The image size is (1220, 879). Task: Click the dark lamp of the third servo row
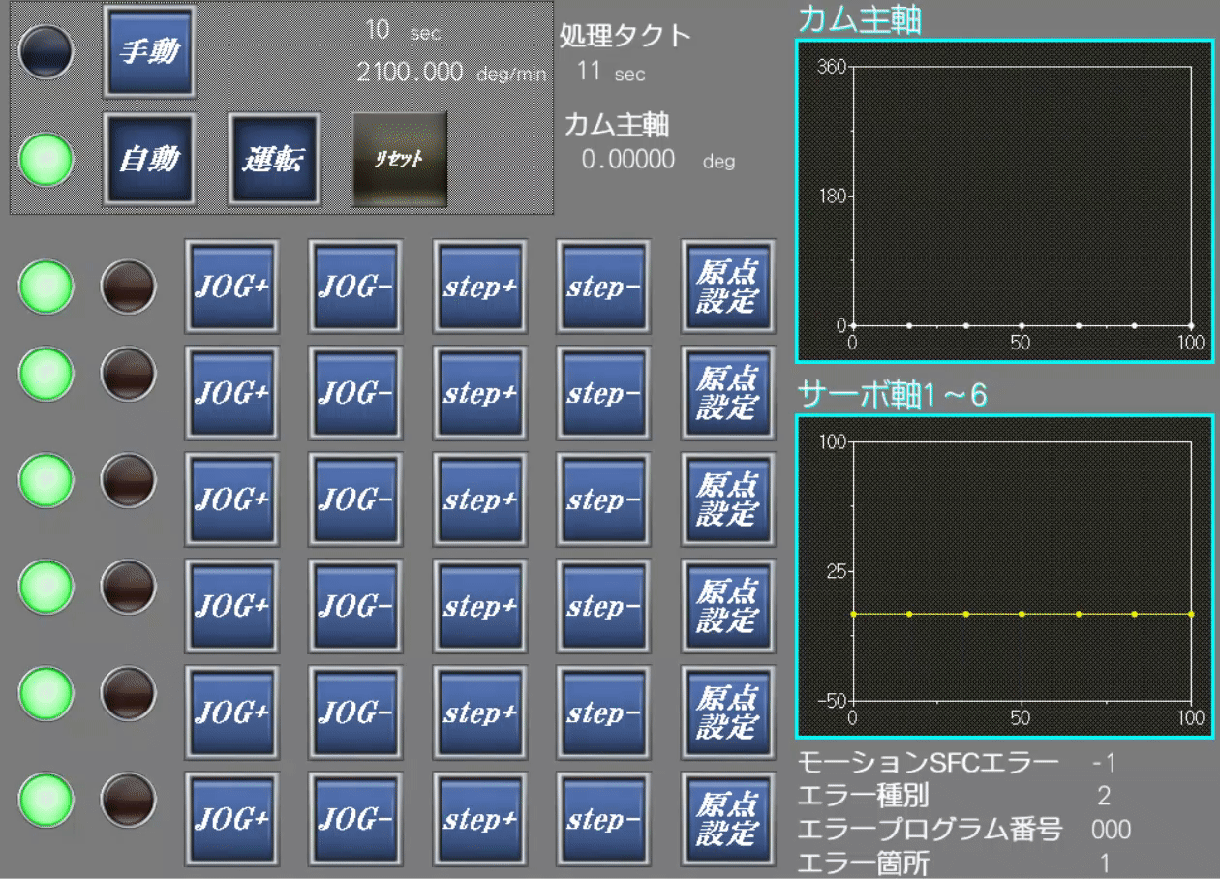129,479
